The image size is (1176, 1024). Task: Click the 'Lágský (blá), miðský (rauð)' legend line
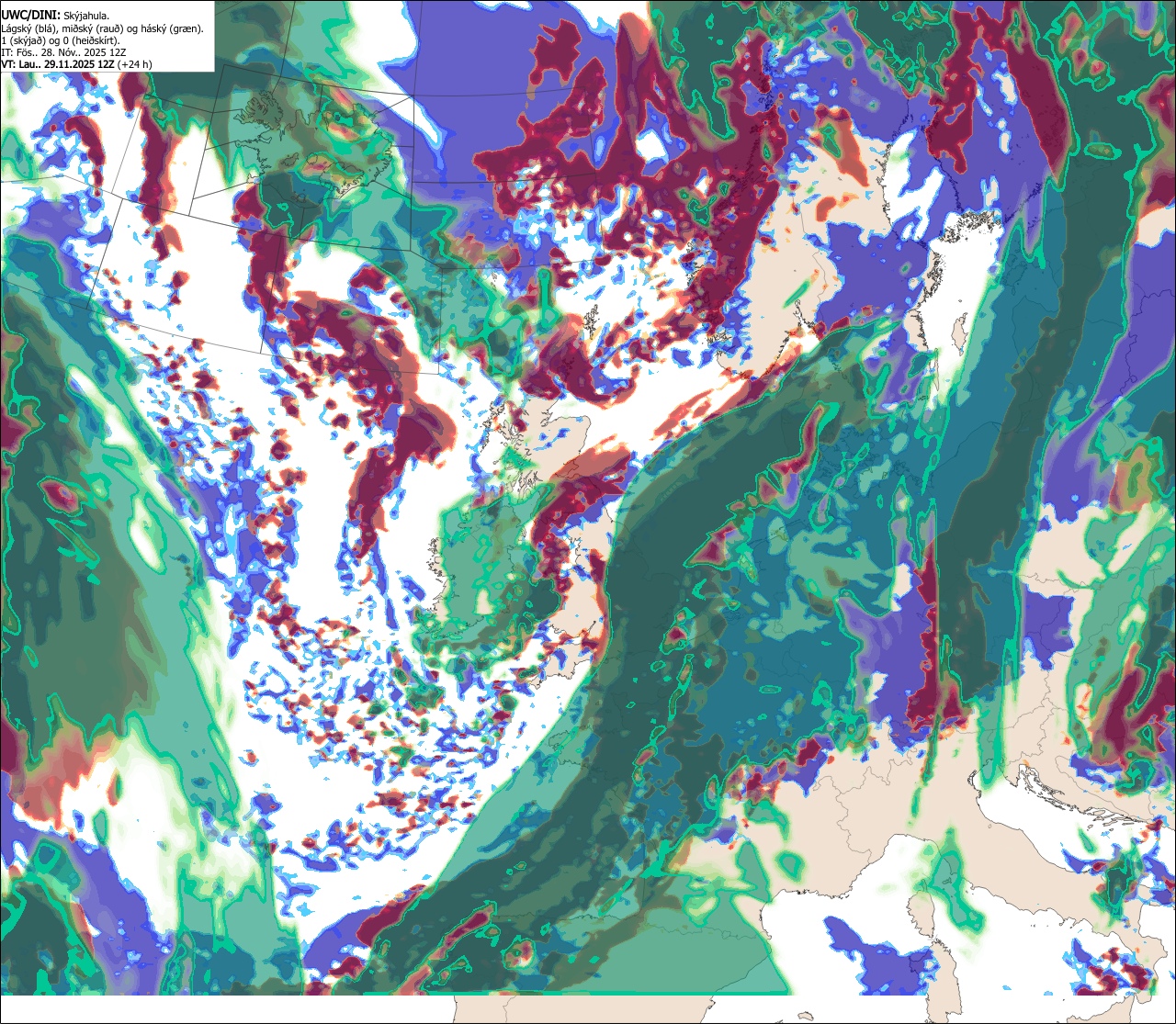[103, 28]
